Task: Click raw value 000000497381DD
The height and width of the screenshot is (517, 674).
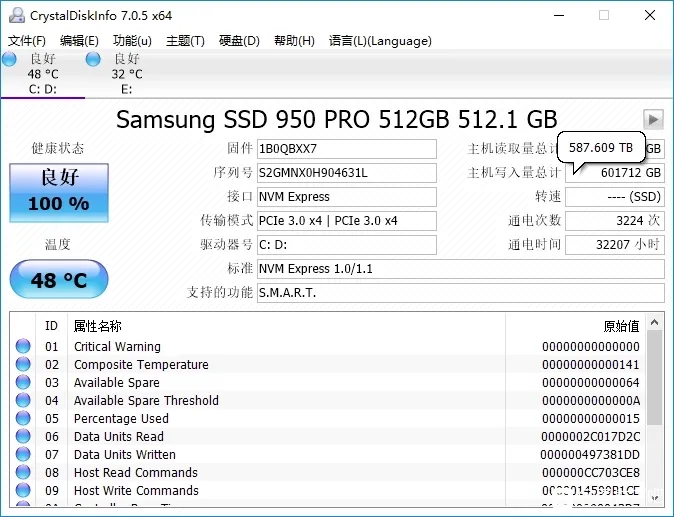Action: [x=590, y=455]
